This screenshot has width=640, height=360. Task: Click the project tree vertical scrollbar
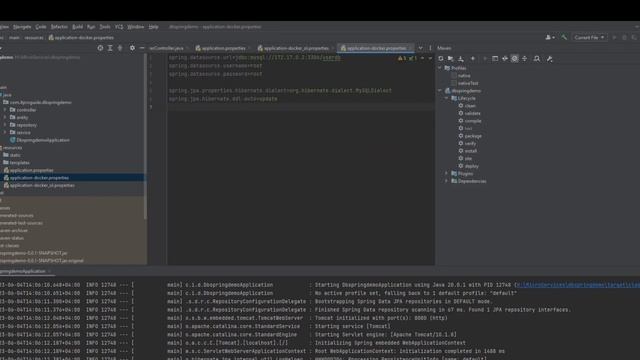145,137
